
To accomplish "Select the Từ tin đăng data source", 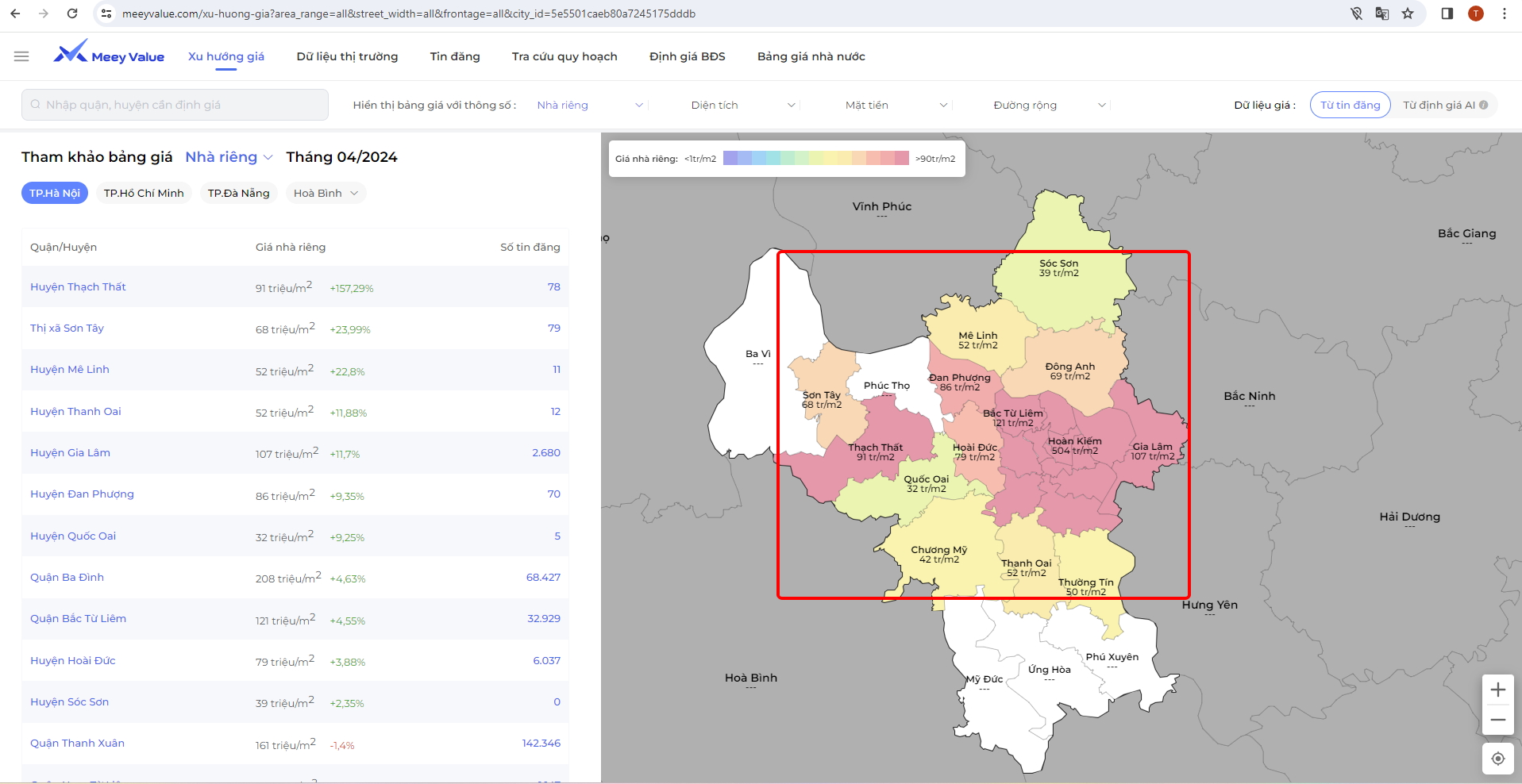I will click(x=1350, y=105).
